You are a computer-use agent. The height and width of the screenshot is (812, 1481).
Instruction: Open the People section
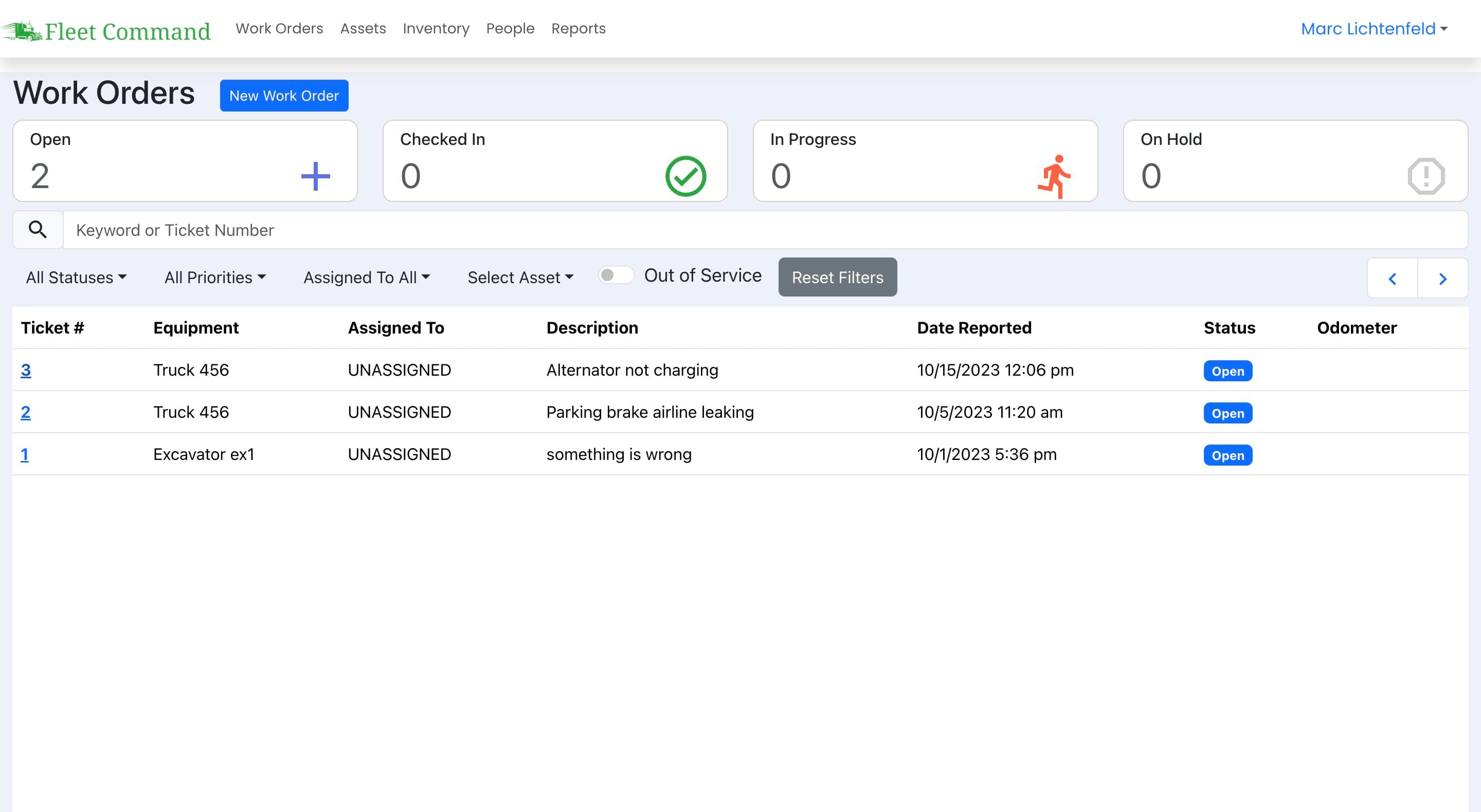(510, 28)
